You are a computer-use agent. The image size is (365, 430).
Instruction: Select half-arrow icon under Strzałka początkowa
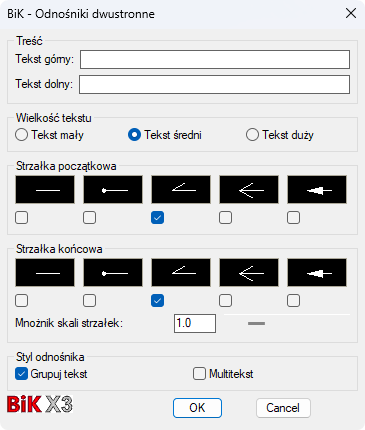[x=181, y=190]
